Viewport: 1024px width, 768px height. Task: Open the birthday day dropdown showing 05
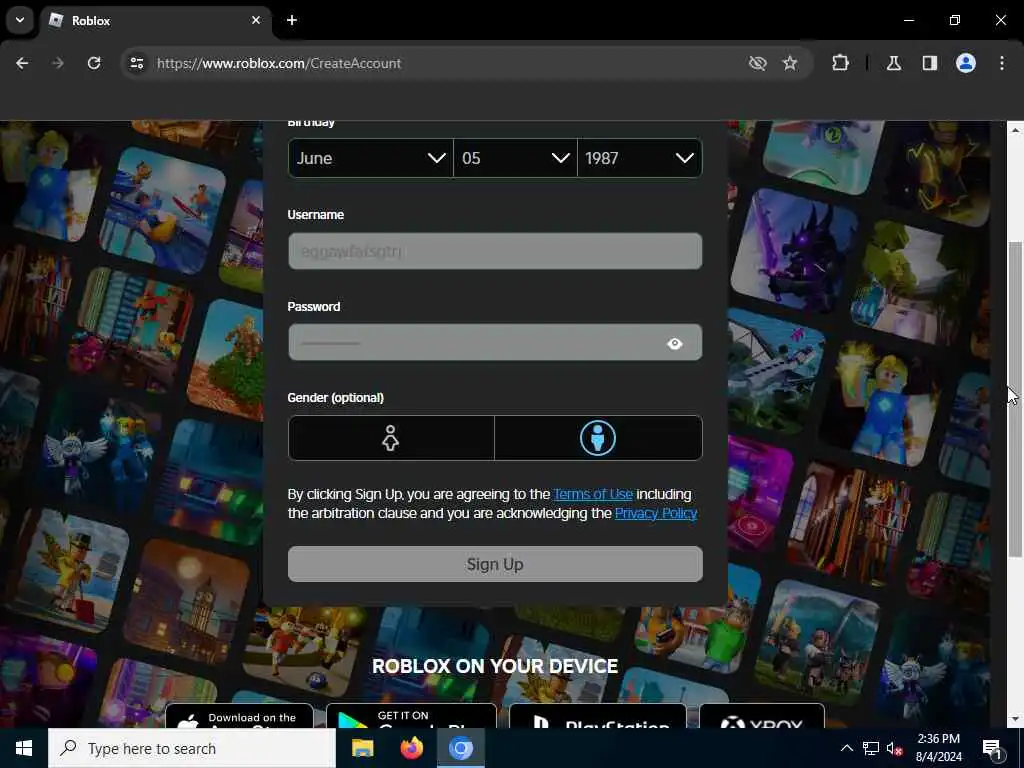click(x=515, y=158)
